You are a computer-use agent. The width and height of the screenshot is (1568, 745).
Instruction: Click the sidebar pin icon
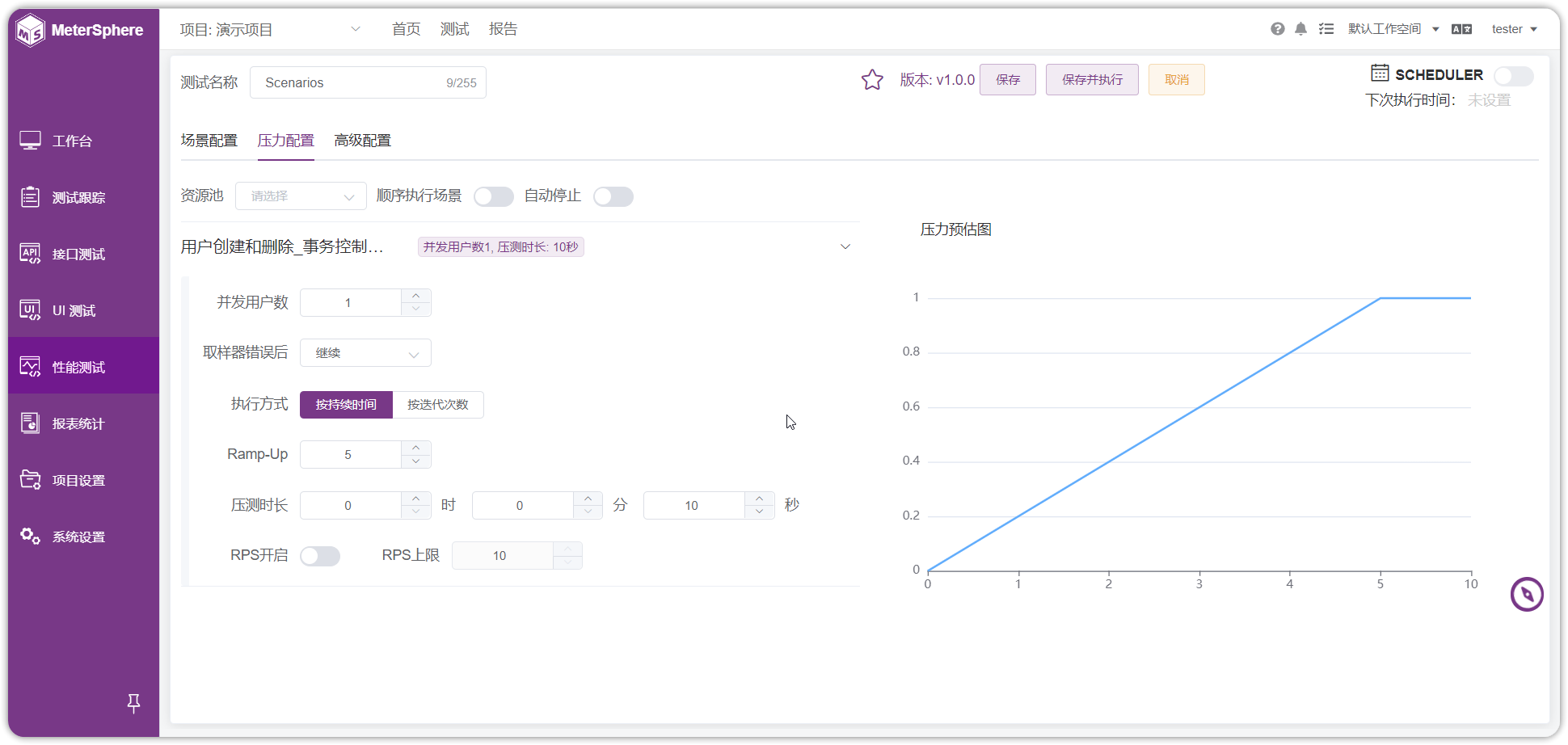click(x=134, y=703)
